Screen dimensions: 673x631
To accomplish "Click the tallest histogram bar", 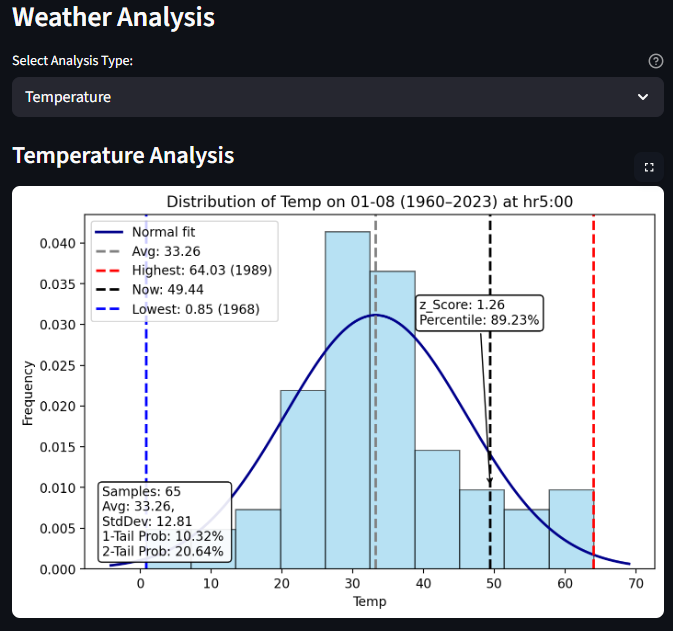I will click(x=347, y=400).
